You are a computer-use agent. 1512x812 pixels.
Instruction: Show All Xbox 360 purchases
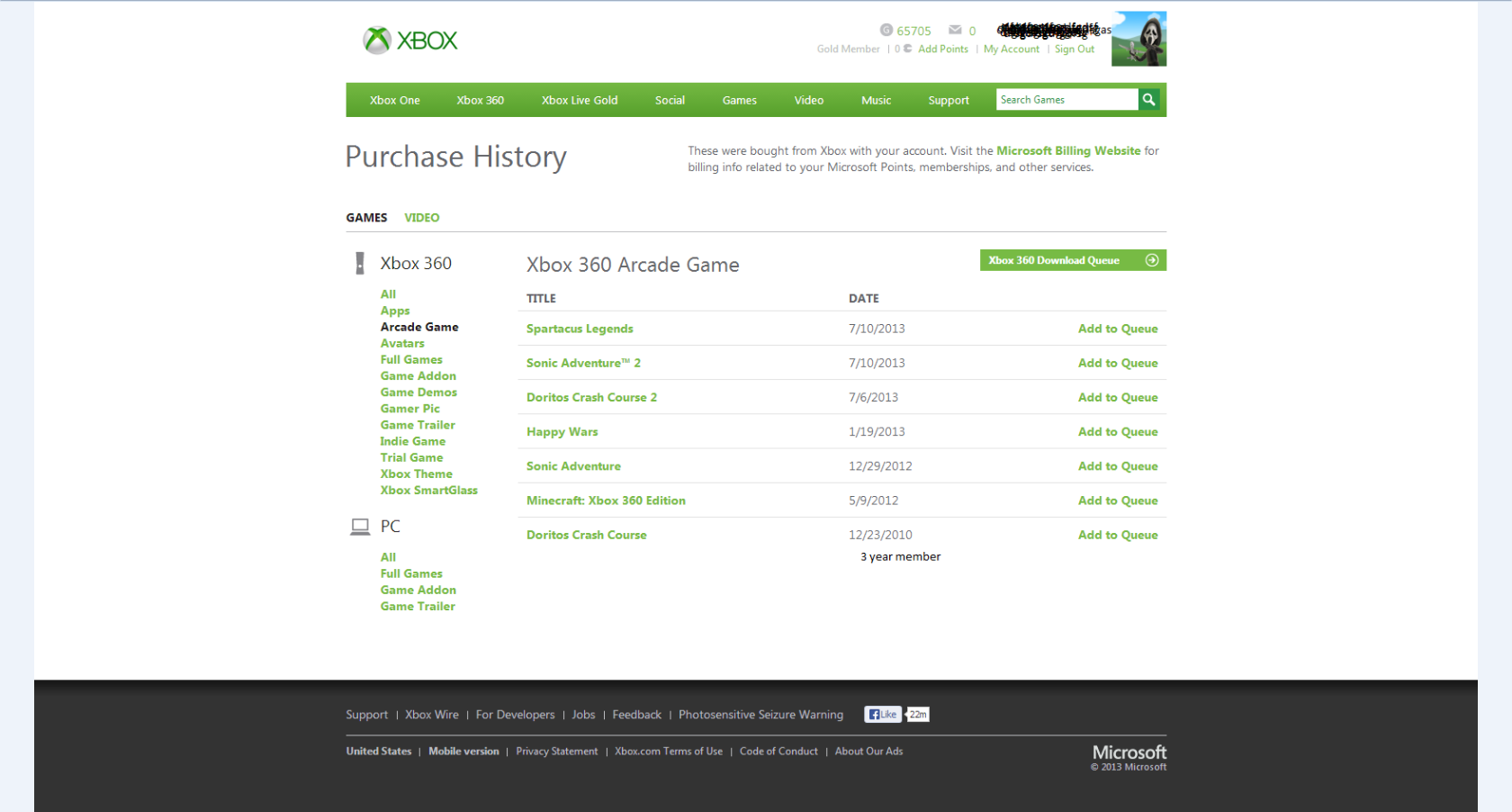[388, 294]
